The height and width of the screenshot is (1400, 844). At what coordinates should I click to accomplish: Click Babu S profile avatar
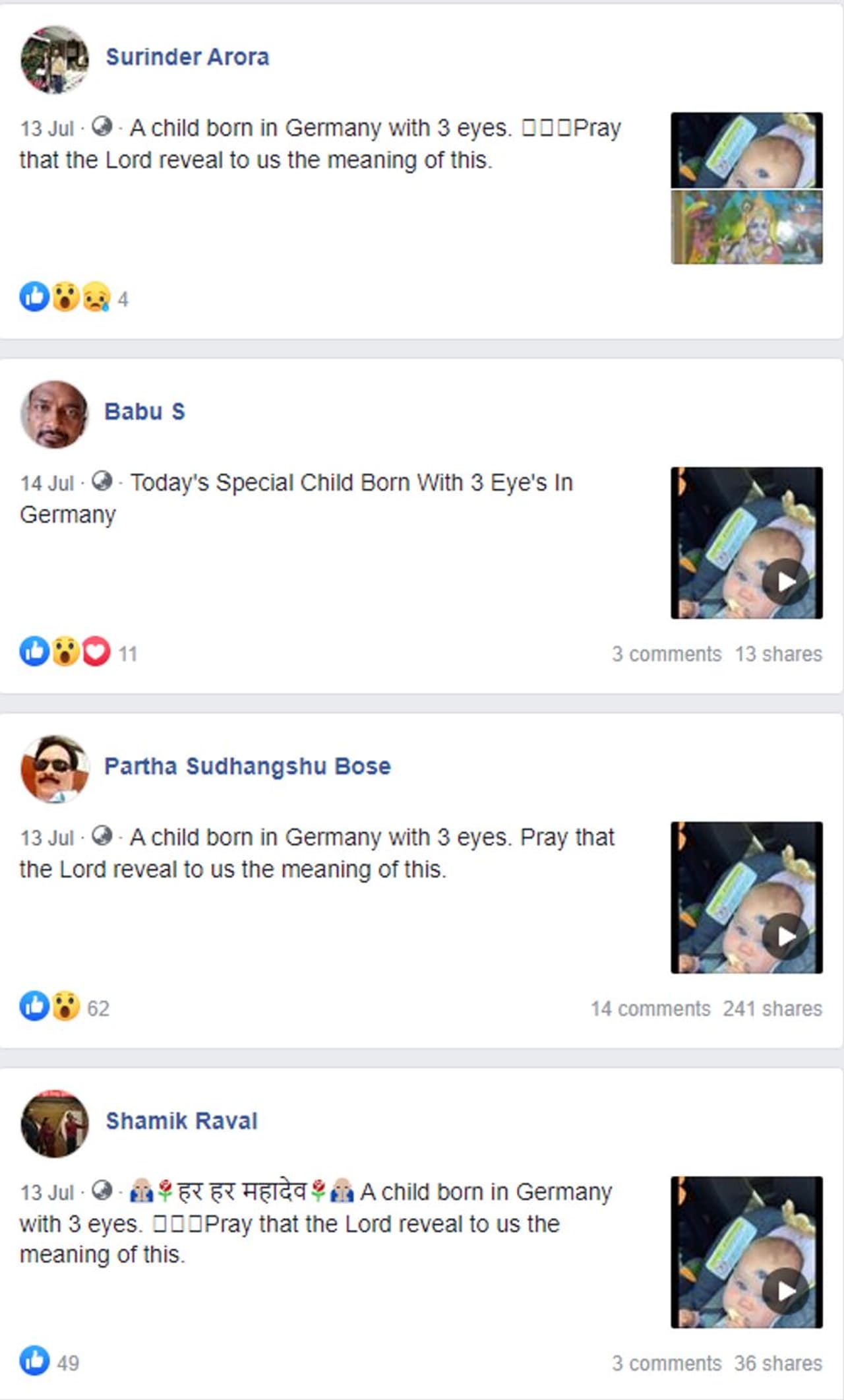click(x=55, y=414)
